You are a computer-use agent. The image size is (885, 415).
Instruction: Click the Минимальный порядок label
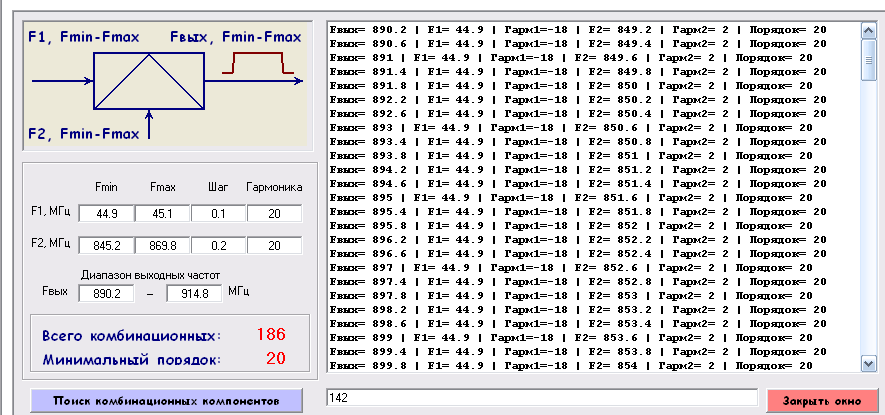131,360
